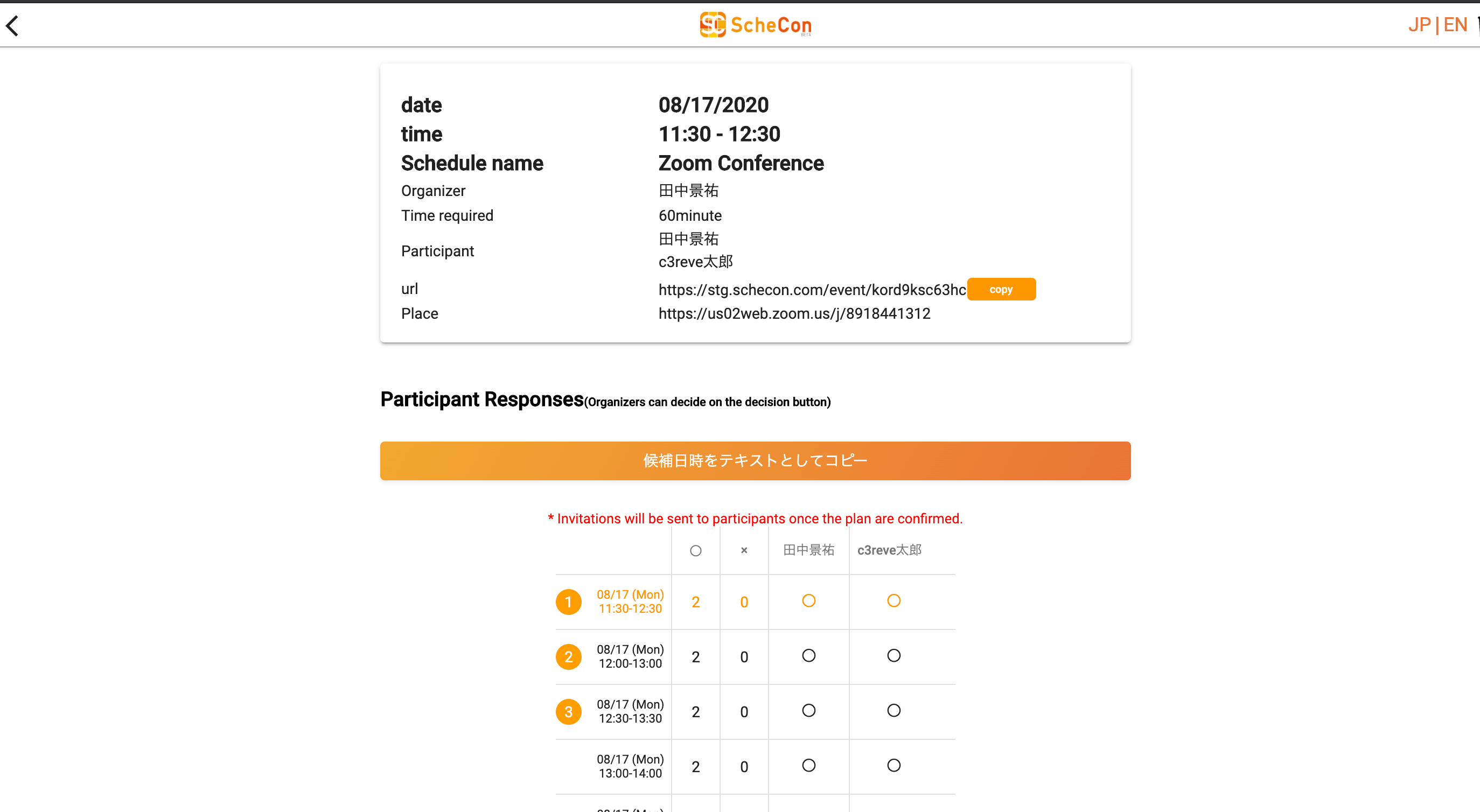
Task: Select the orange number 1 candidate badge
Action: click(x=568, y=602)
